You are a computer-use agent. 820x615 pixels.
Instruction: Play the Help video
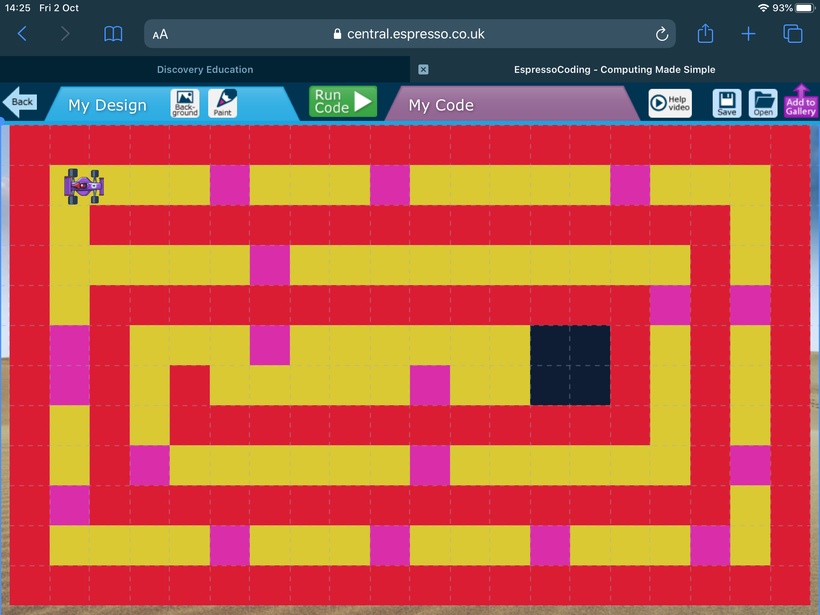click(x=670, y=103)
